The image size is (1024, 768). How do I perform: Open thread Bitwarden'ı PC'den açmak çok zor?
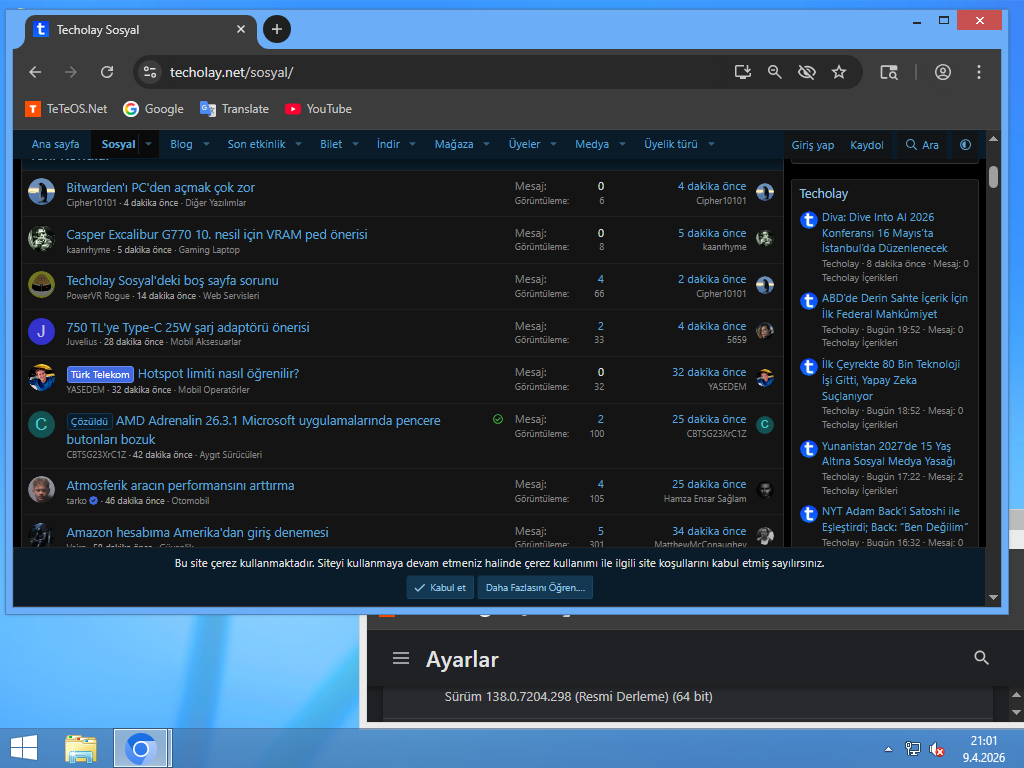[161, 187]
